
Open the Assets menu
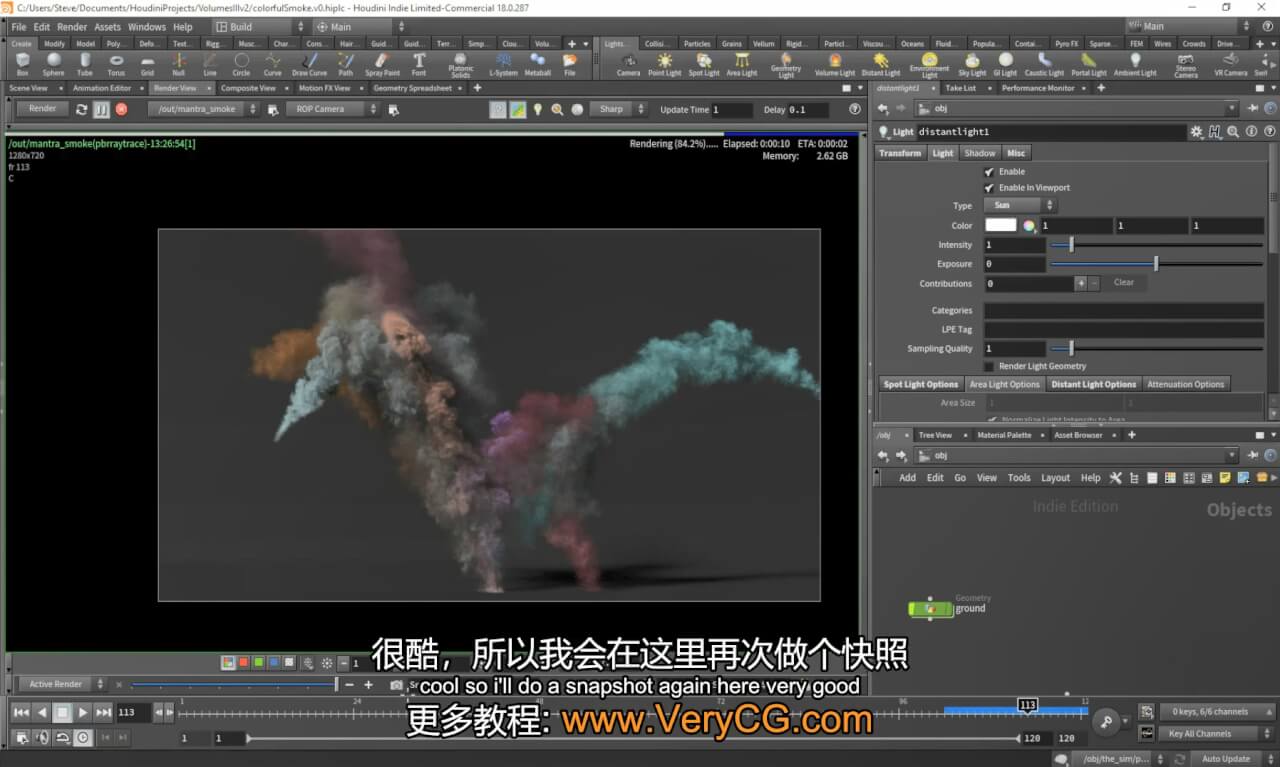pyautogui.click(x=107, y=27)
